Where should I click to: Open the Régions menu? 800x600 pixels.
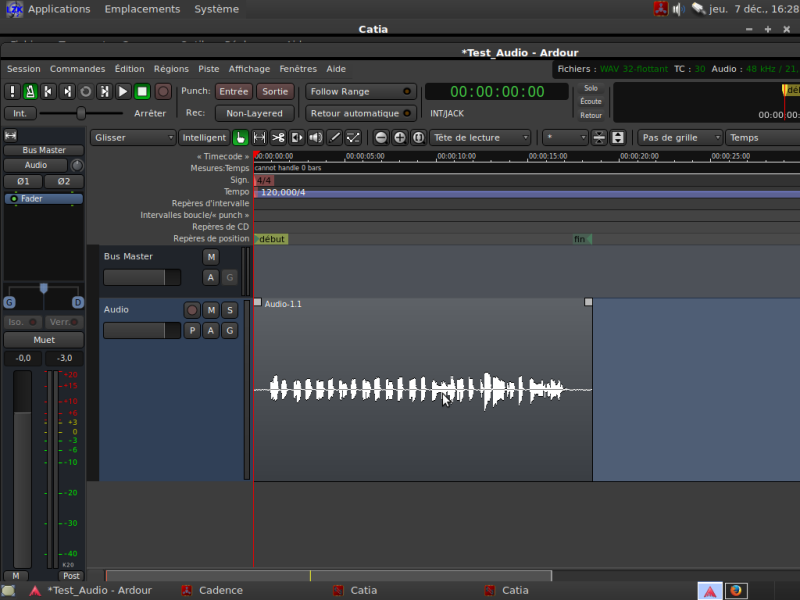point(171,69)
